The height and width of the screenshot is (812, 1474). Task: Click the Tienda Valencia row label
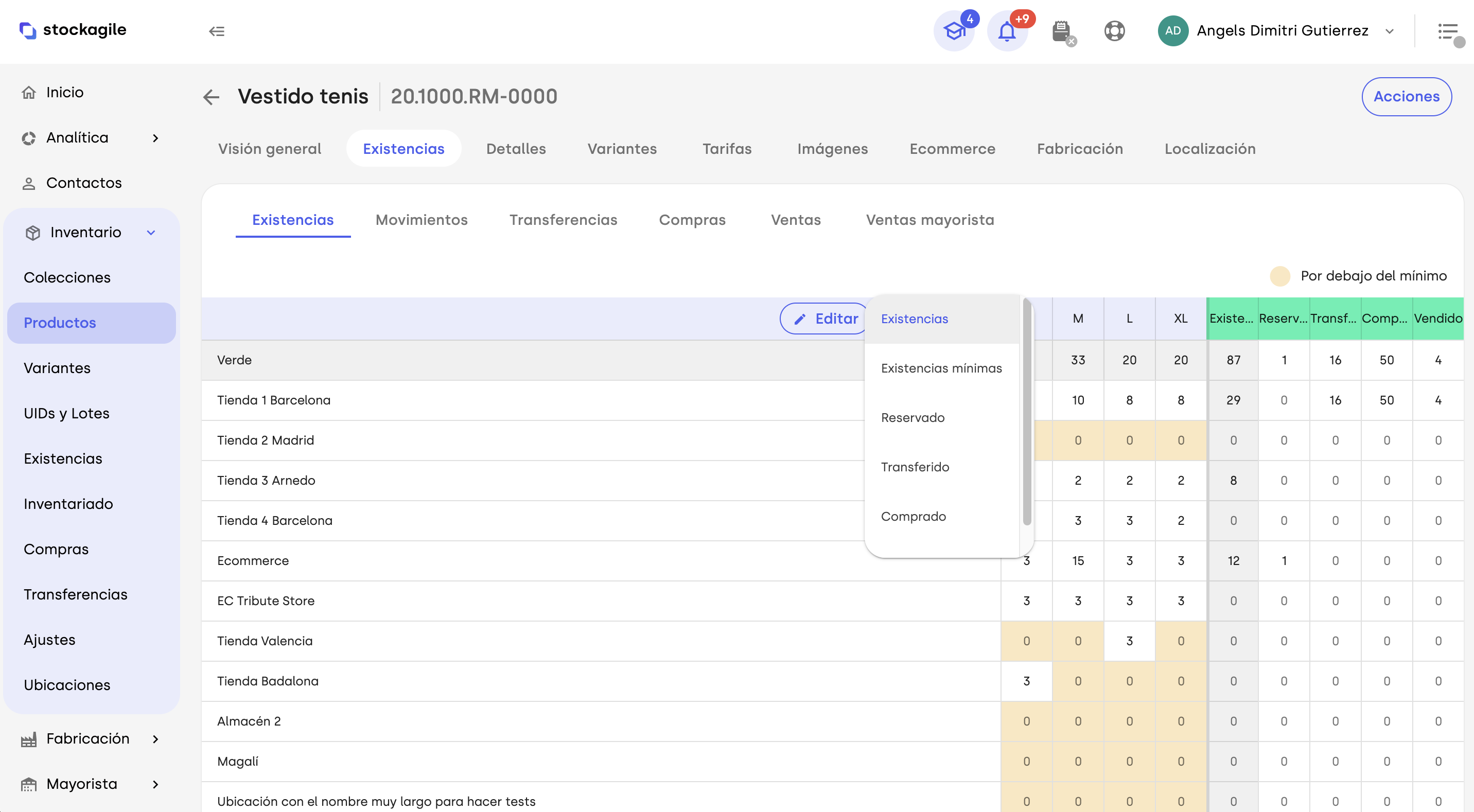pyautogui.click(x=265, y=641)
